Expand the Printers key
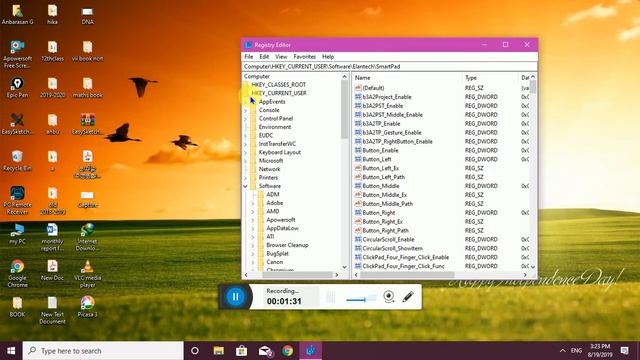Image resolution: width=640 pixels, height=360 pixels. coord(246,178)
